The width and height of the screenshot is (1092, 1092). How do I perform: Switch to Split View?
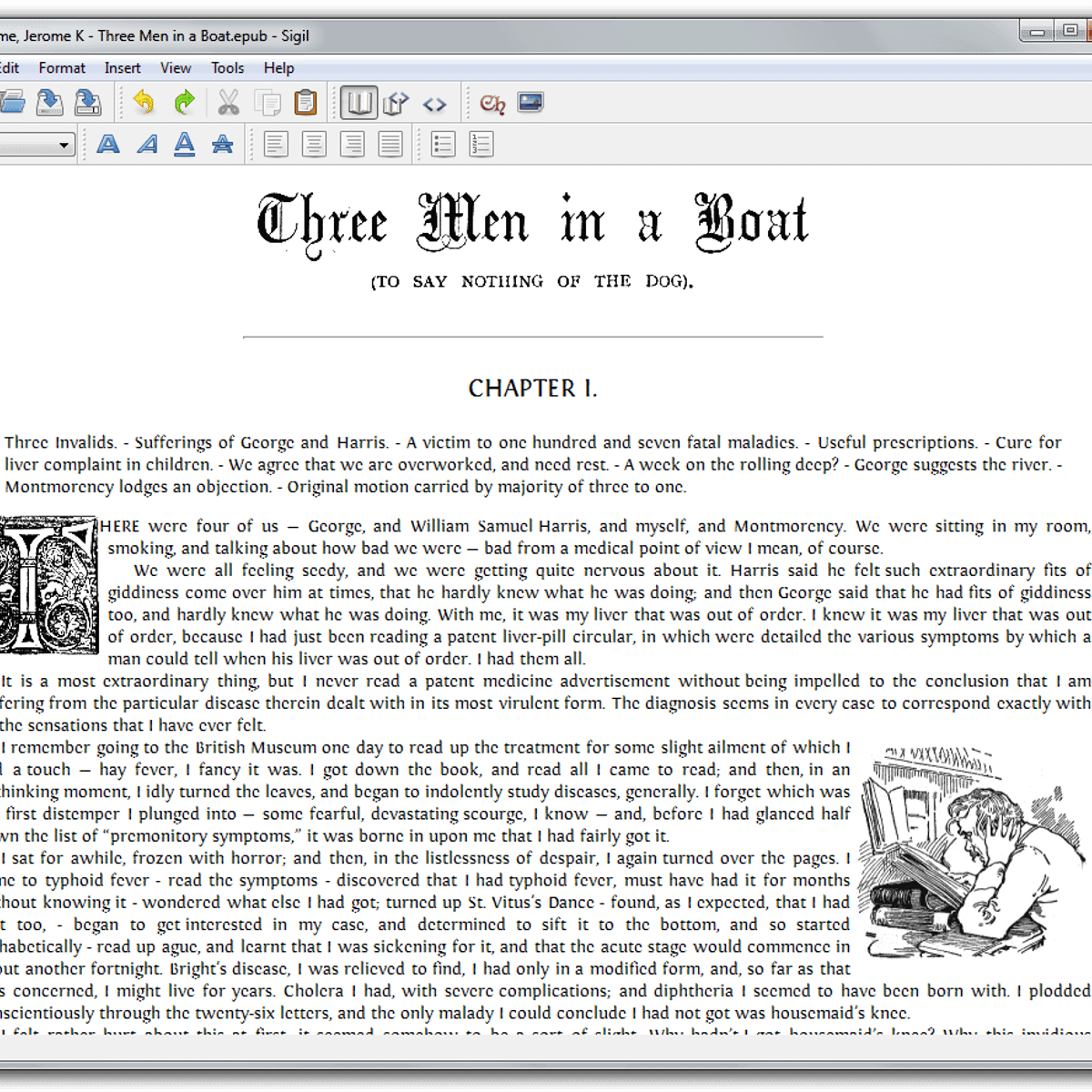(x=396, y=103)
